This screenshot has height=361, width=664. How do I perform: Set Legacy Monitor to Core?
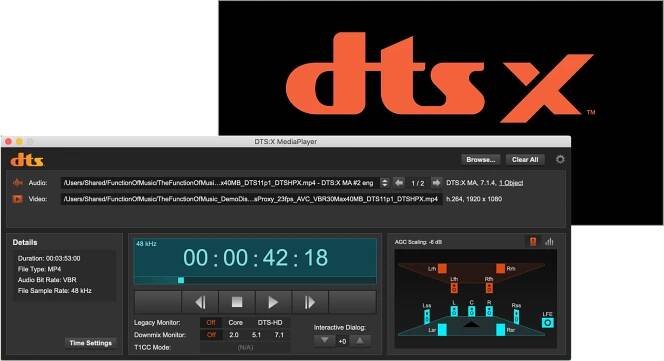235,322
